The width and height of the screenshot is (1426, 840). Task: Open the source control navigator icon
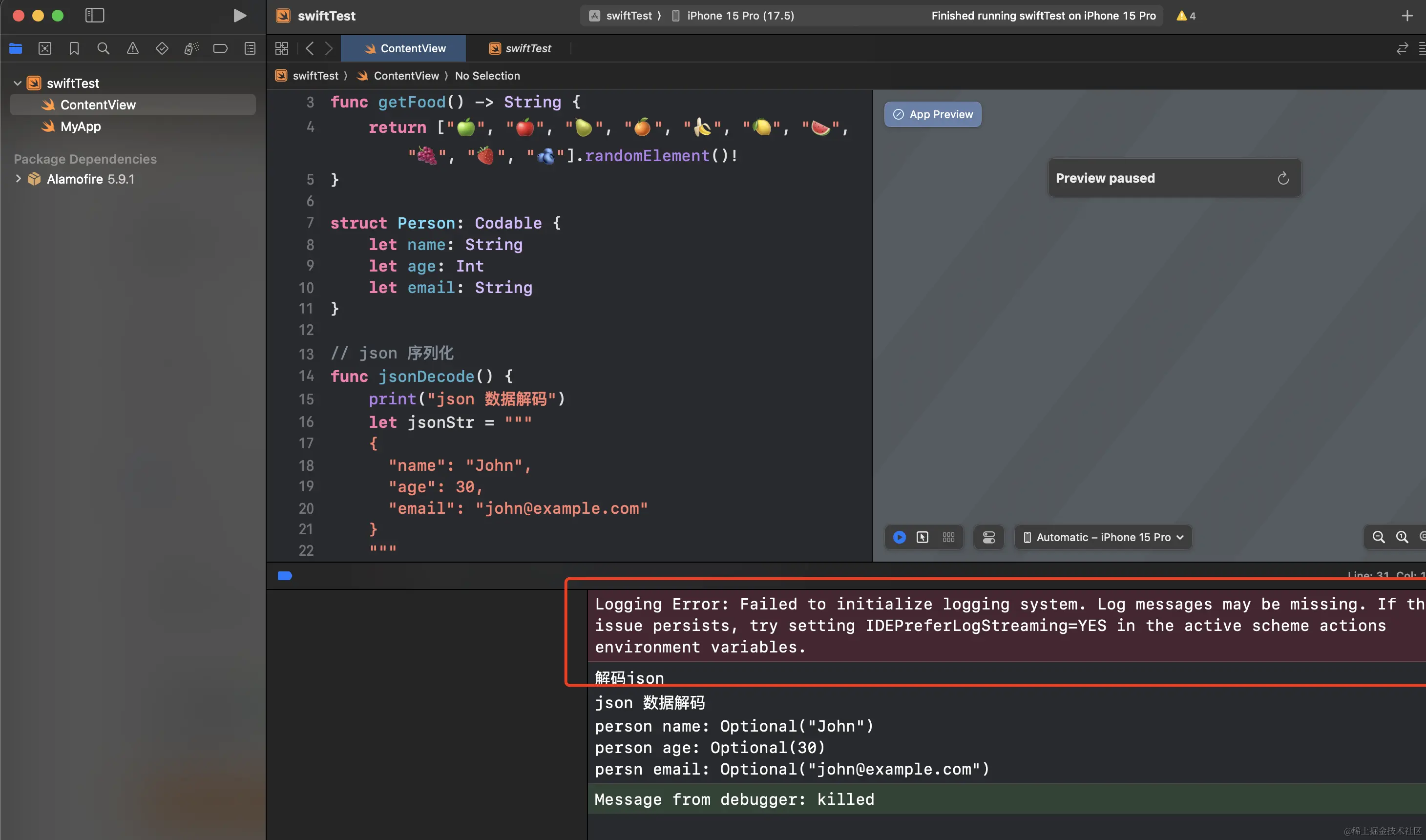coord(45,49)
